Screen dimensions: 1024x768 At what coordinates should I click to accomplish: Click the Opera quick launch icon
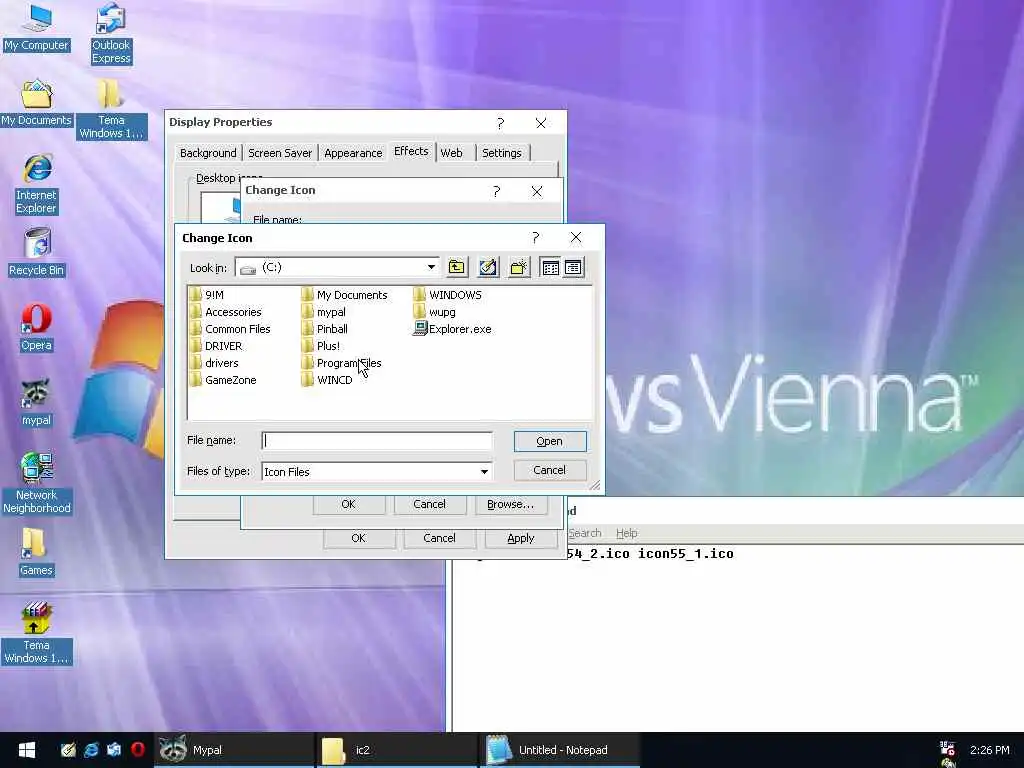tap(137, 750)
